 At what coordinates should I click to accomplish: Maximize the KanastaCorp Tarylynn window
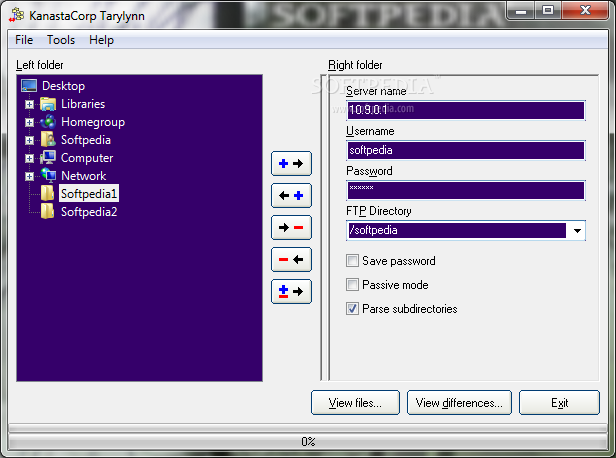548,11
